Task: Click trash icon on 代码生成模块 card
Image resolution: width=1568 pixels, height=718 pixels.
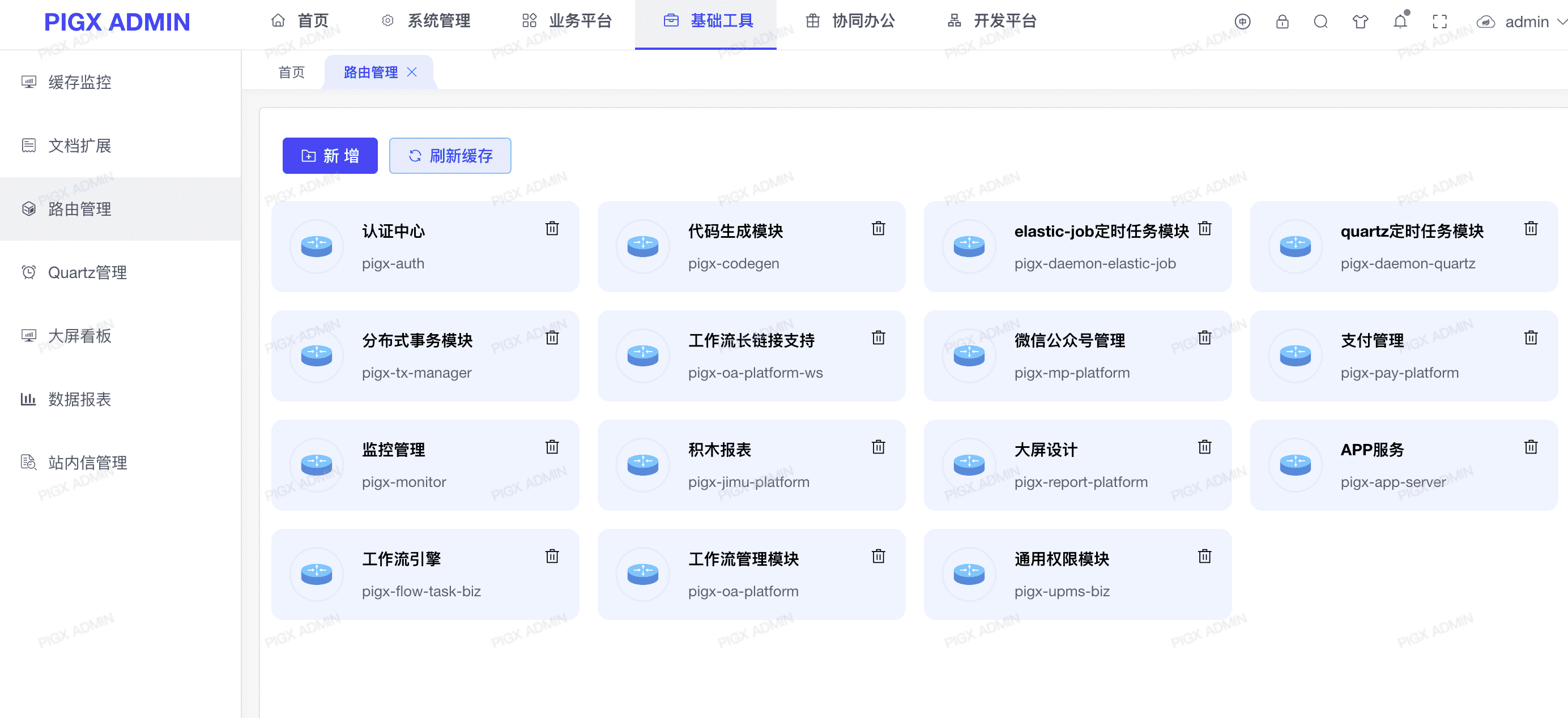Action: pyautogui.click(x=877, y=229)
